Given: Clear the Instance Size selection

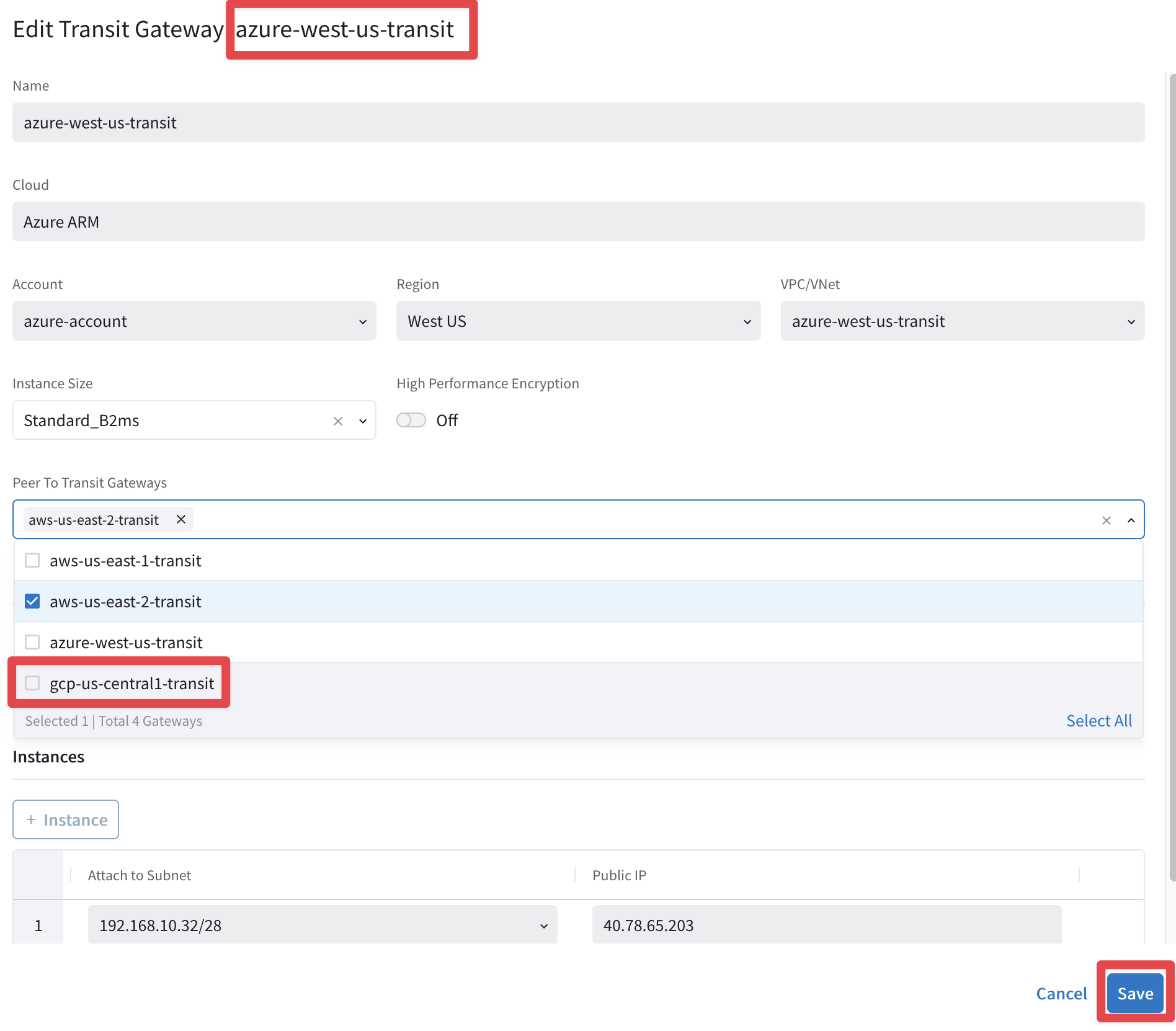Looking at the screenshot, I should coord(338,421).
